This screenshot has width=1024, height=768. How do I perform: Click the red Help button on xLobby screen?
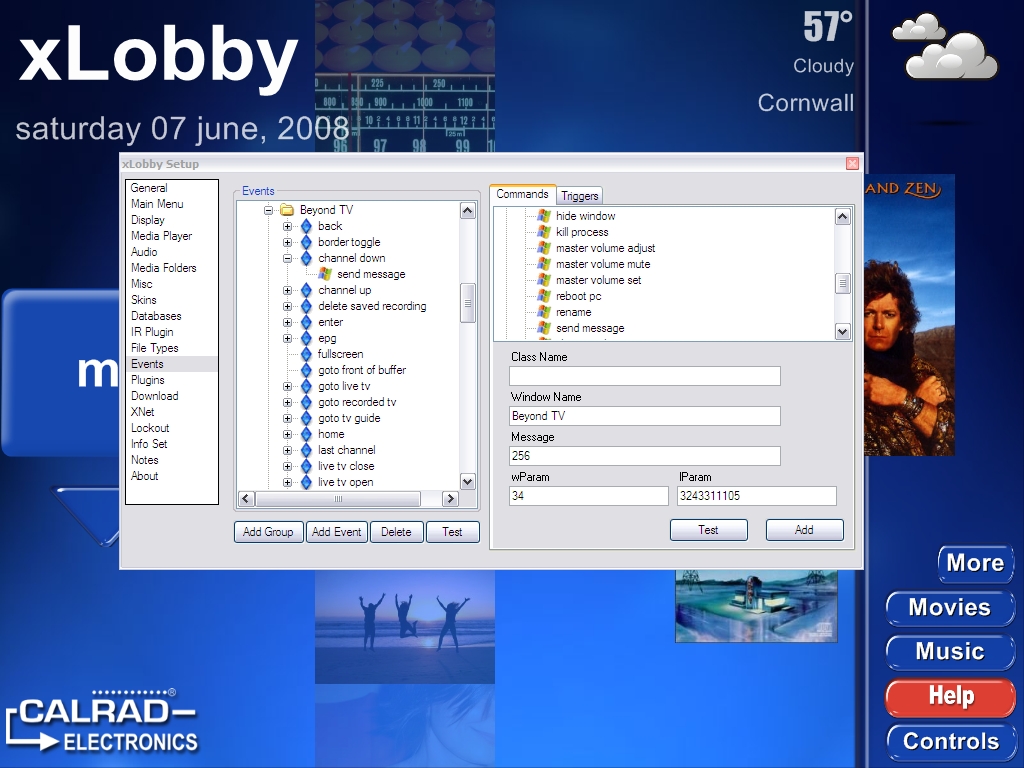(950, 696)
